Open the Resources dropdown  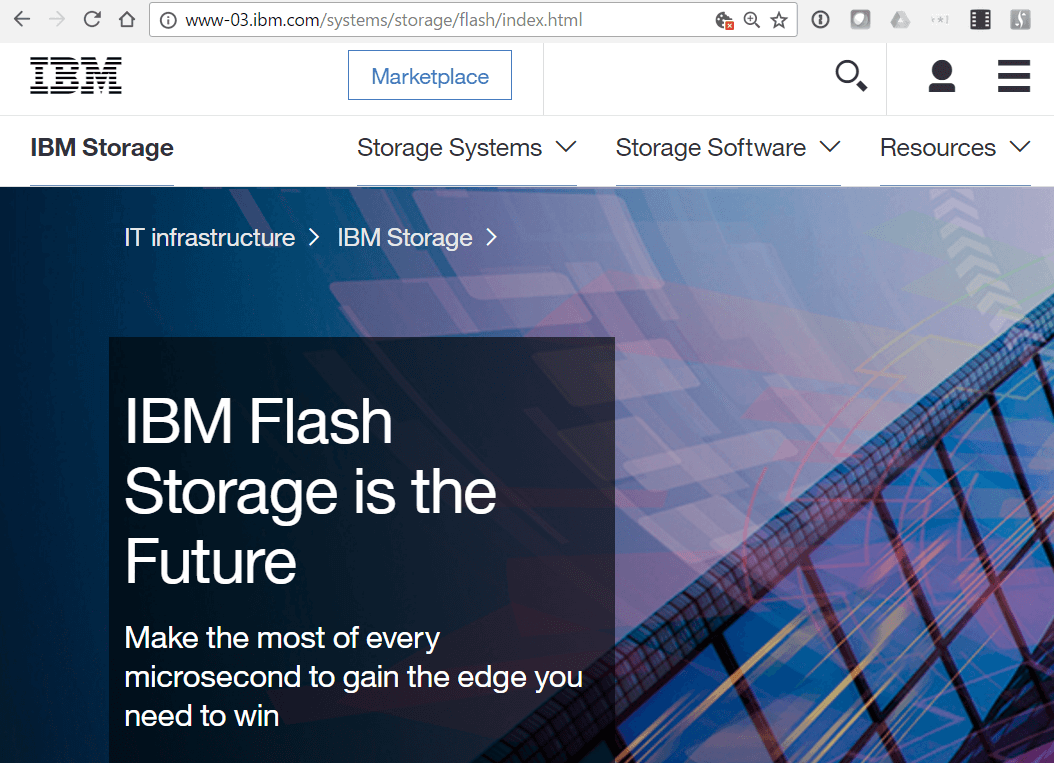[954, 147]
